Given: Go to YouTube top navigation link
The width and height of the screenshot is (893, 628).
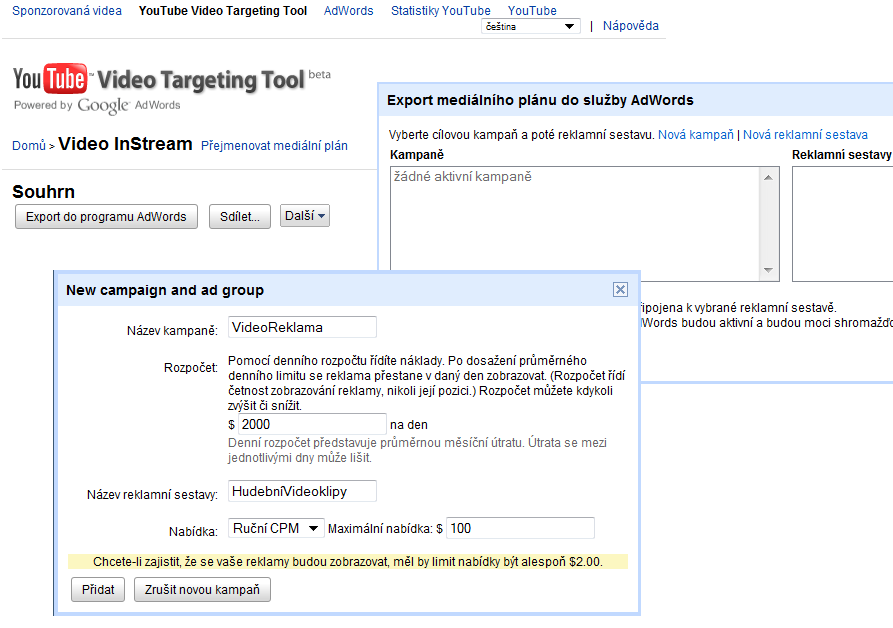Looking at the screenshot, I should 532,11.
